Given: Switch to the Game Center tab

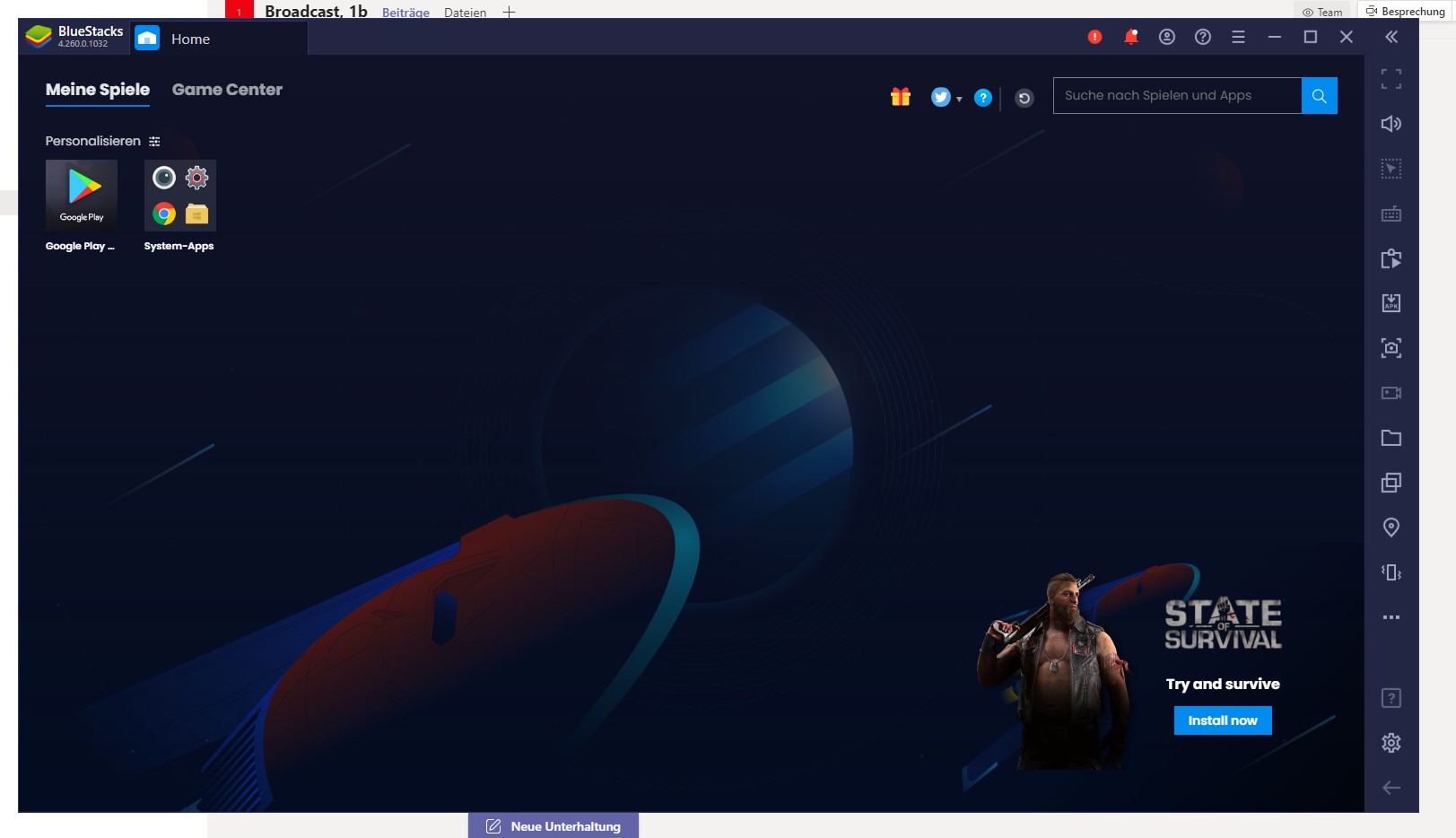Looking at the screenshot, I should 227,90.
